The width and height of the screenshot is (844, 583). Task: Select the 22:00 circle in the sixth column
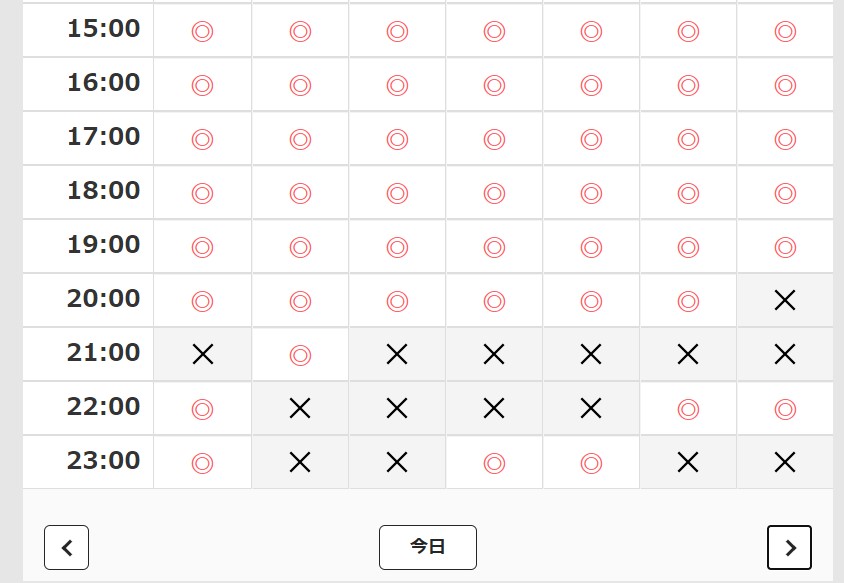(x=688, y=408)
